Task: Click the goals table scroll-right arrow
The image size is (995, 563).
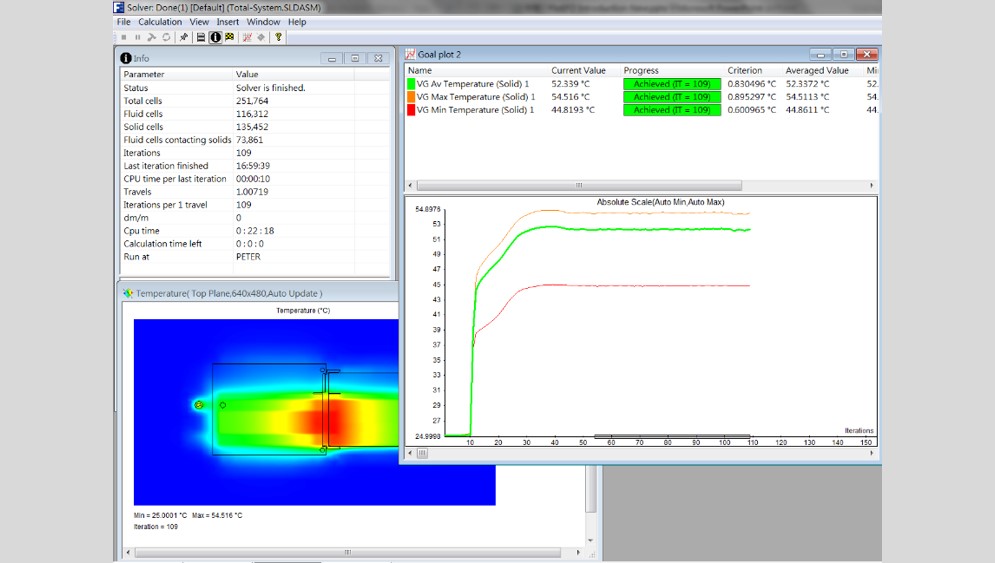Action: (x=871, y=185)
